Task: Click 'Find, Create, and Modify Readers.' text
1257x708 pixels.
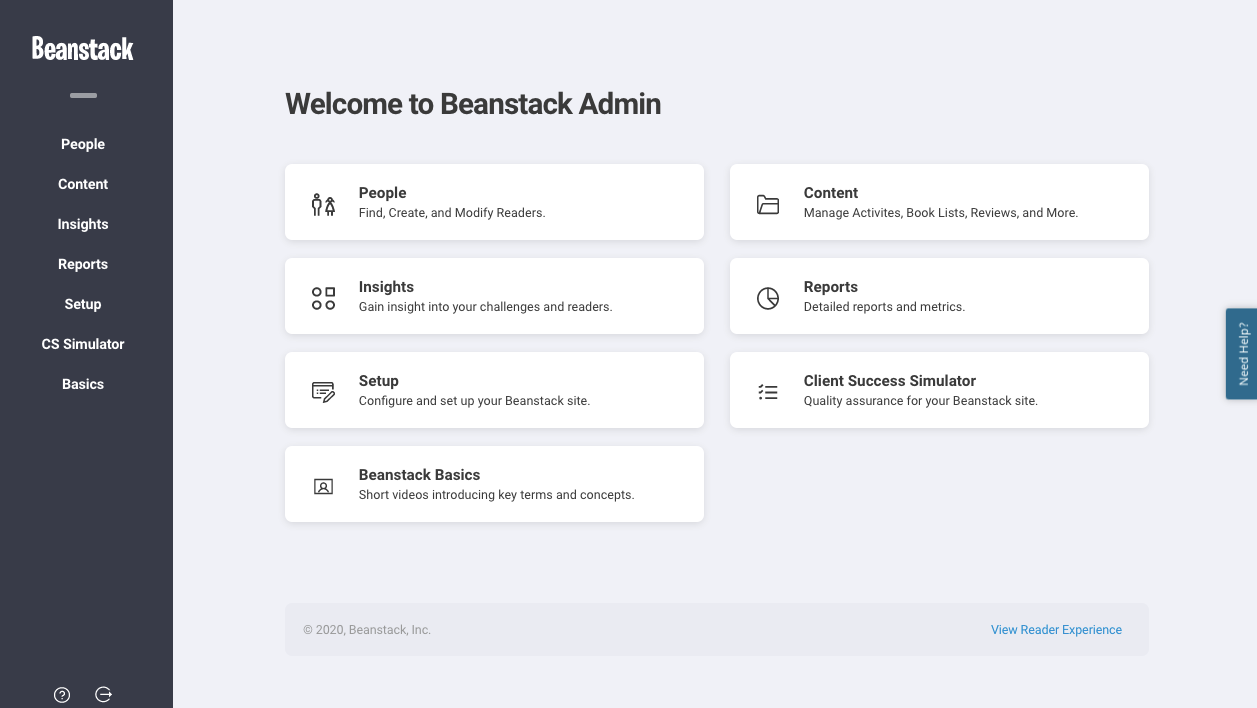Action: click(x=452, y=213)
